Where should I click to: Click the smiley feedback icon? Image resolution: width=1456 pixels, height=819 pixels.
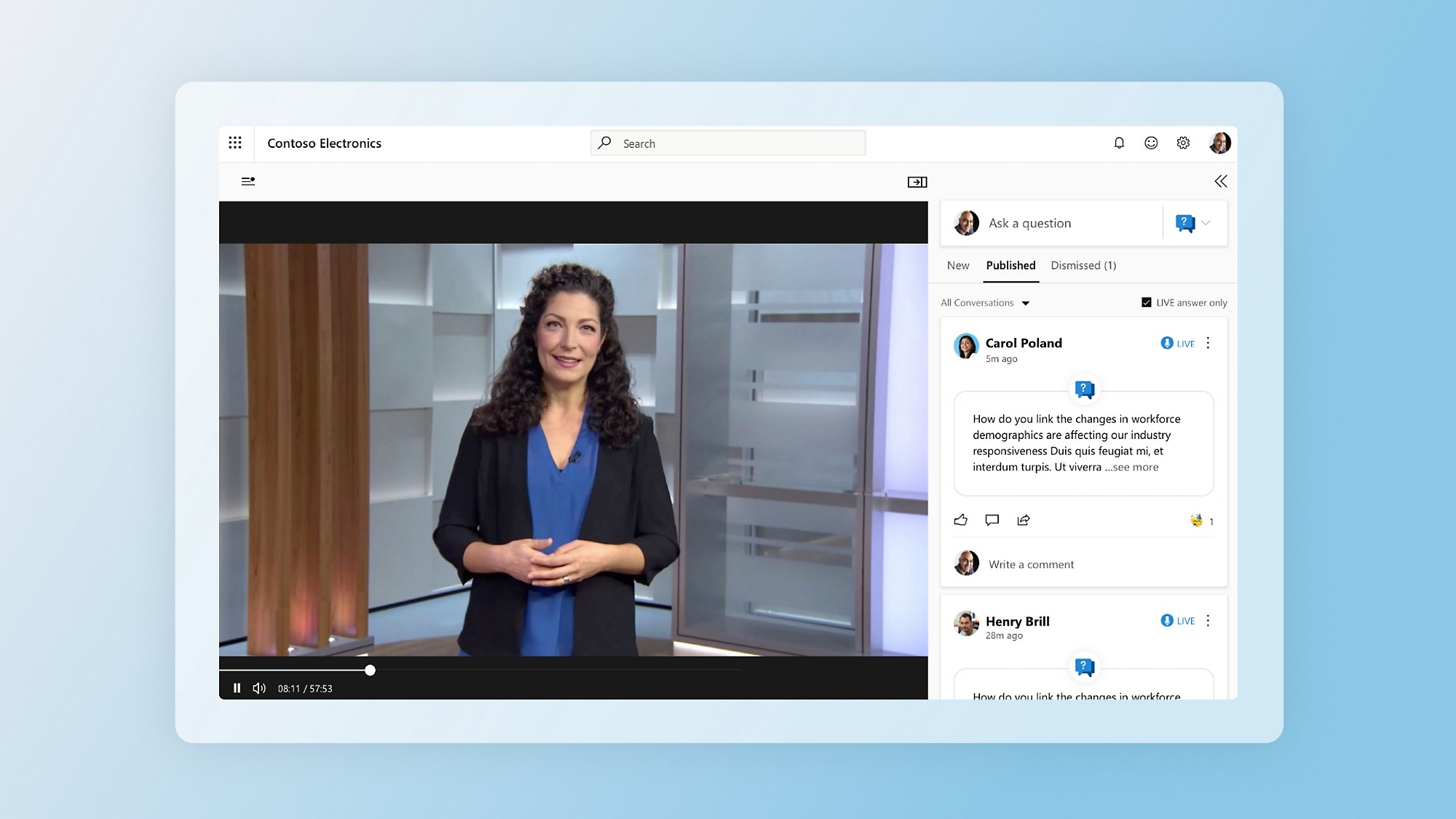[1151, 143]
